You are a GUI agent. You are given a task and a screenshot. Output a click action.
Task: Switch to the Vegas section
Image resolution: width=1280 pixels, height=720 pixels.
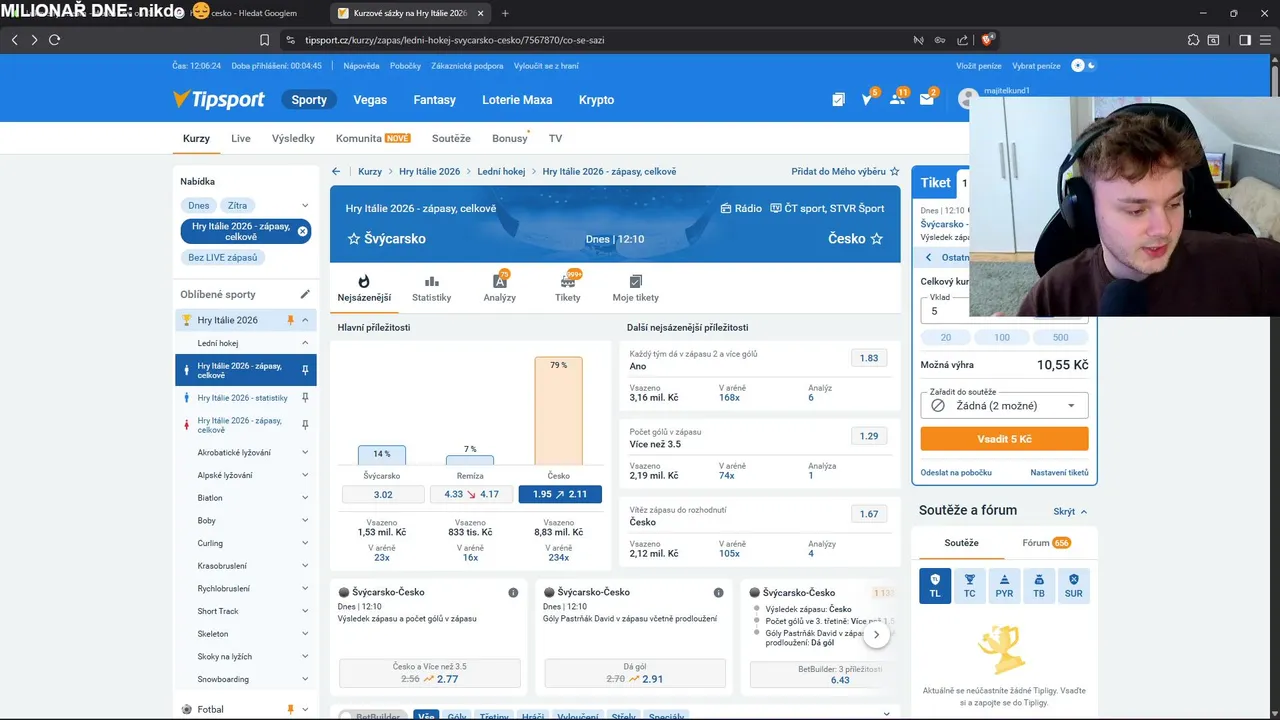click(370, 100)
